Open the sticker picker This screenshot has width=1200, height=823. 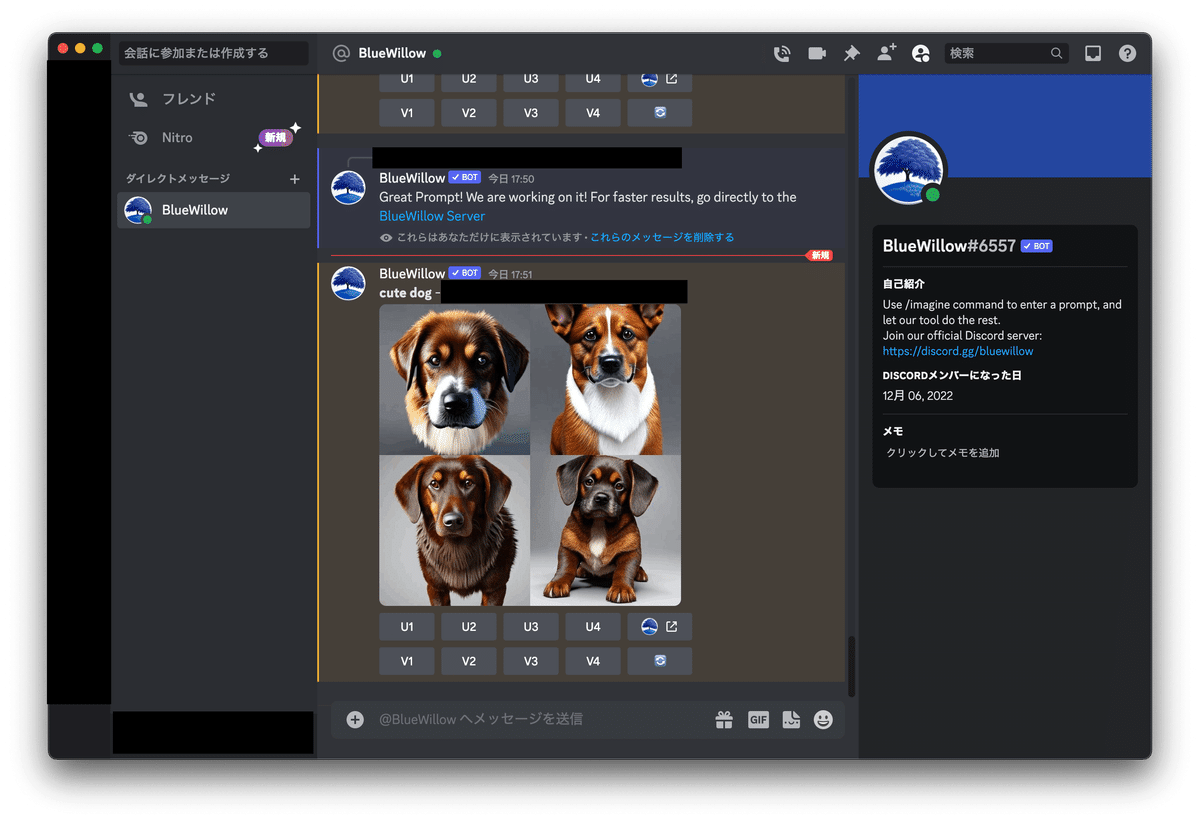791,719
